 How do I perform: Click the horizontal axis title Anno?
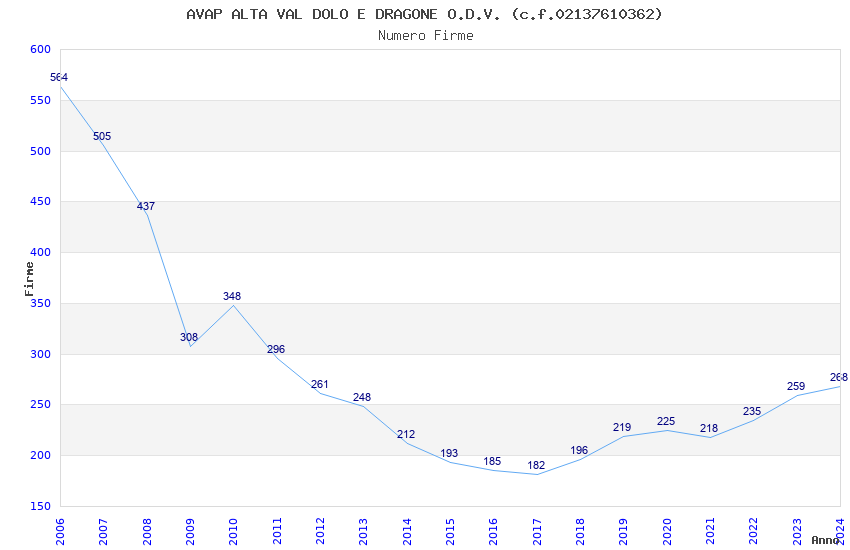pos(825,540)
